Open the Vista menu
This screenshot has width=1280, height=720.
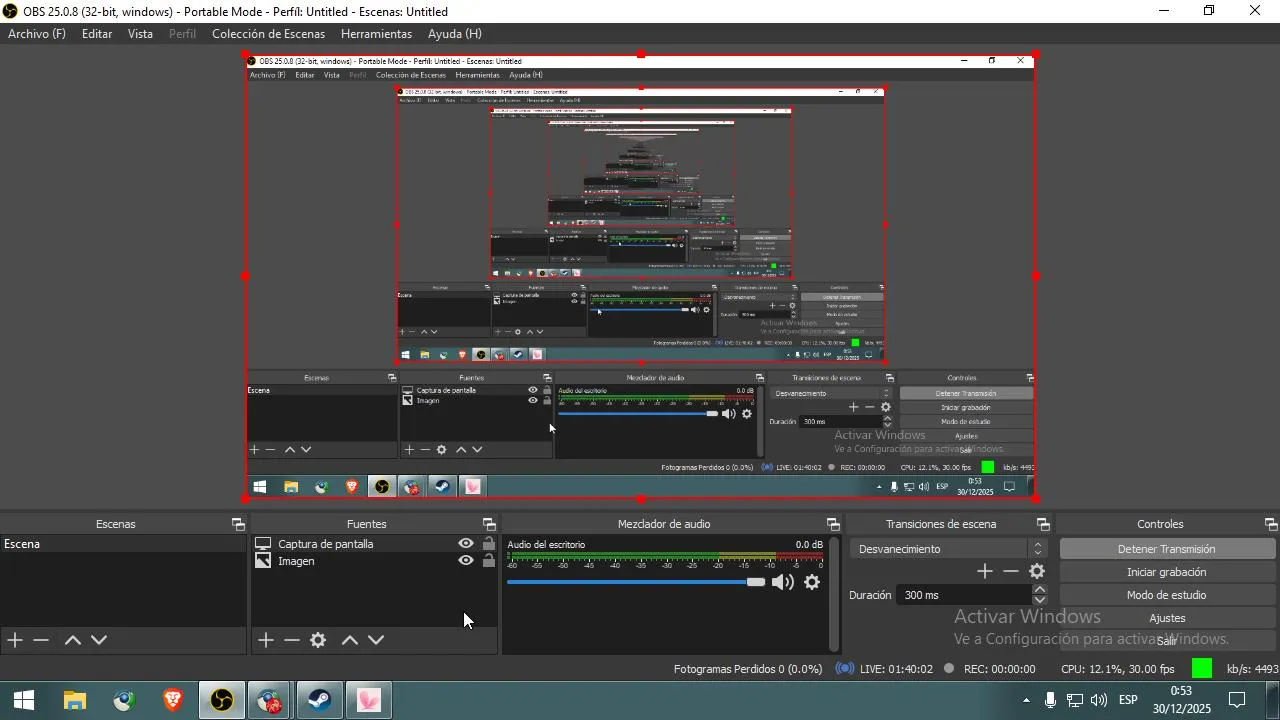point(140,34)
